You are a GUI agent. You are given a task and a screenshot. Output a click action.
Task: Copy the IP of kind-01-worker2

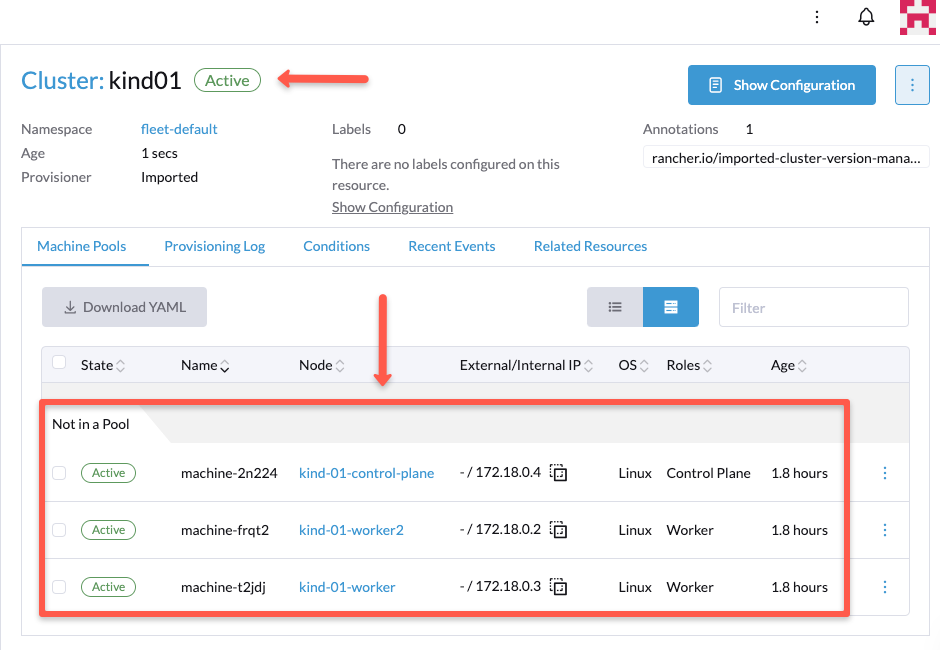pyautogui.click(x=558, y=530)
